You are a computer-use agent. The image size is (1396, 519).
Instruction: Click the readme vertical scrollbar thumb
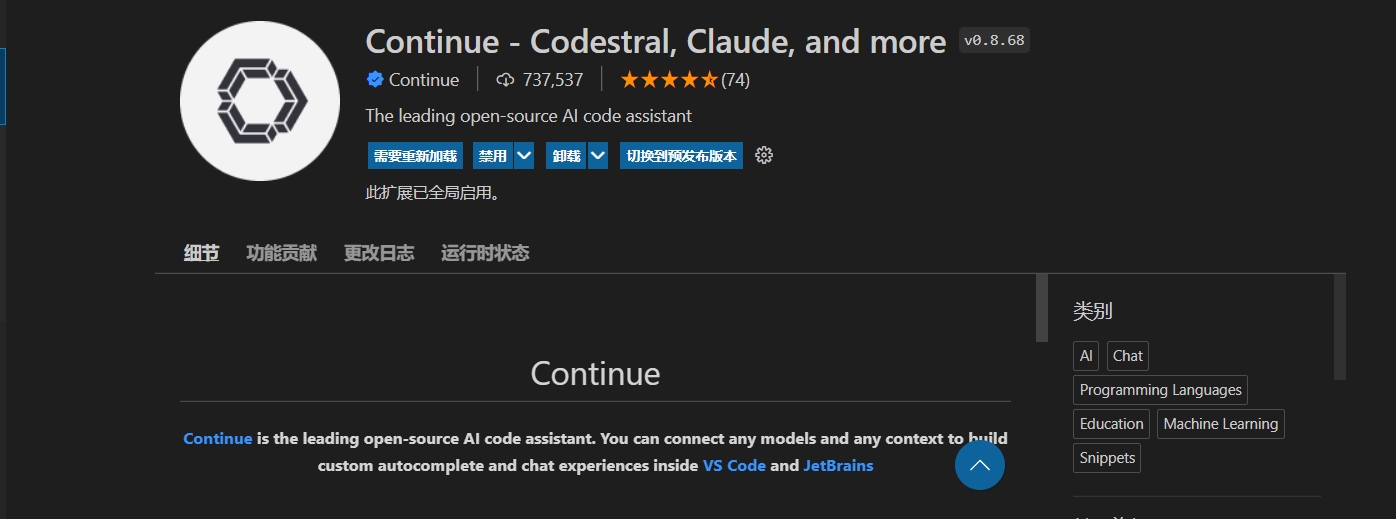1042,308
